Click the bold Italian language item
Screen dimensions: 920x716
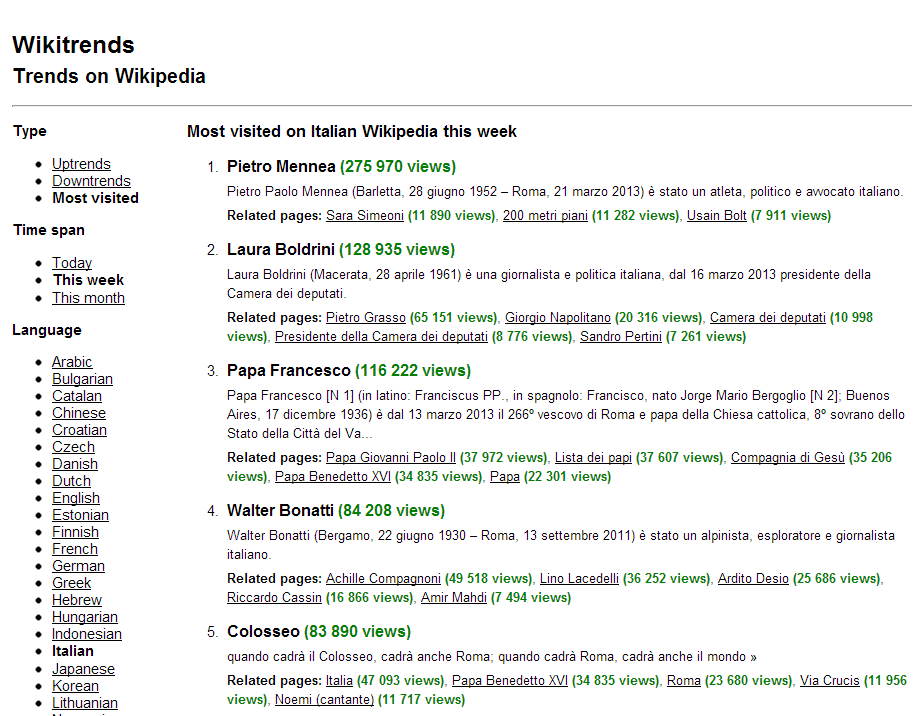(73, 651)
